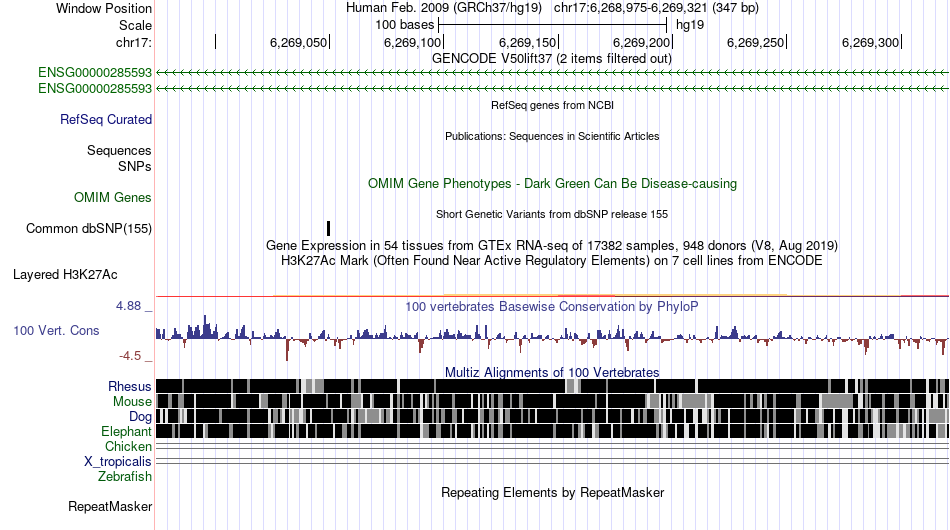
Task: Select the Mouse alignment row label
Action: pyautogui.click(x=132, y=402)
